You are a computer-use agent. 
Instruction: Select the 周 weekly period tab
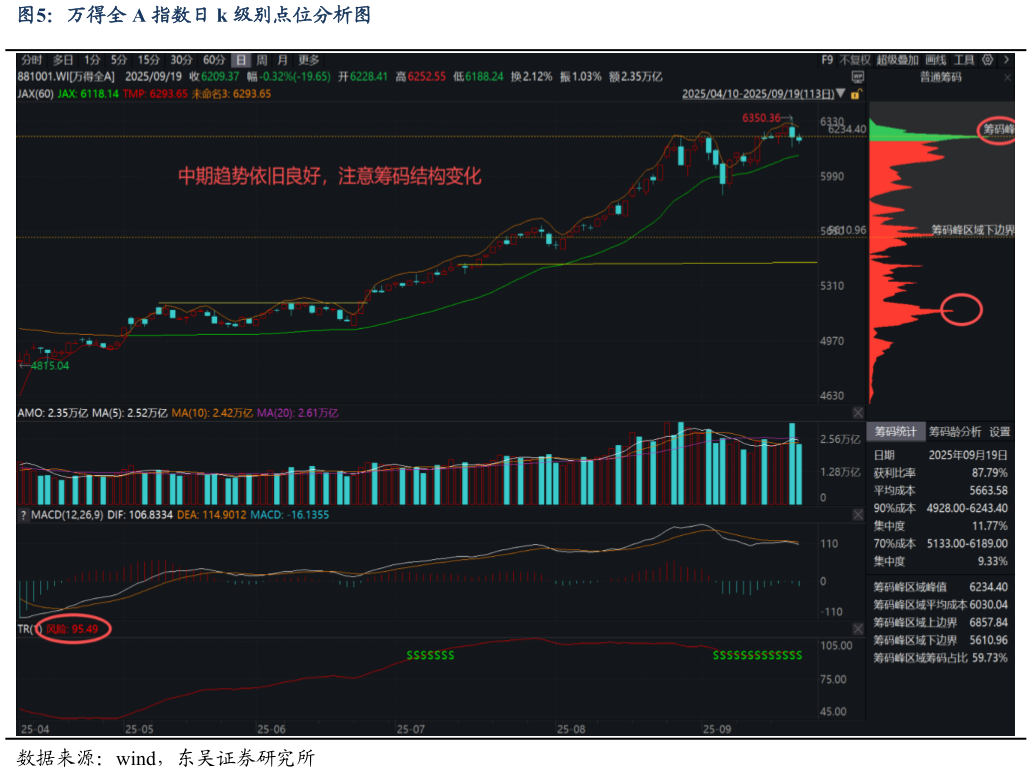[262, 60]
